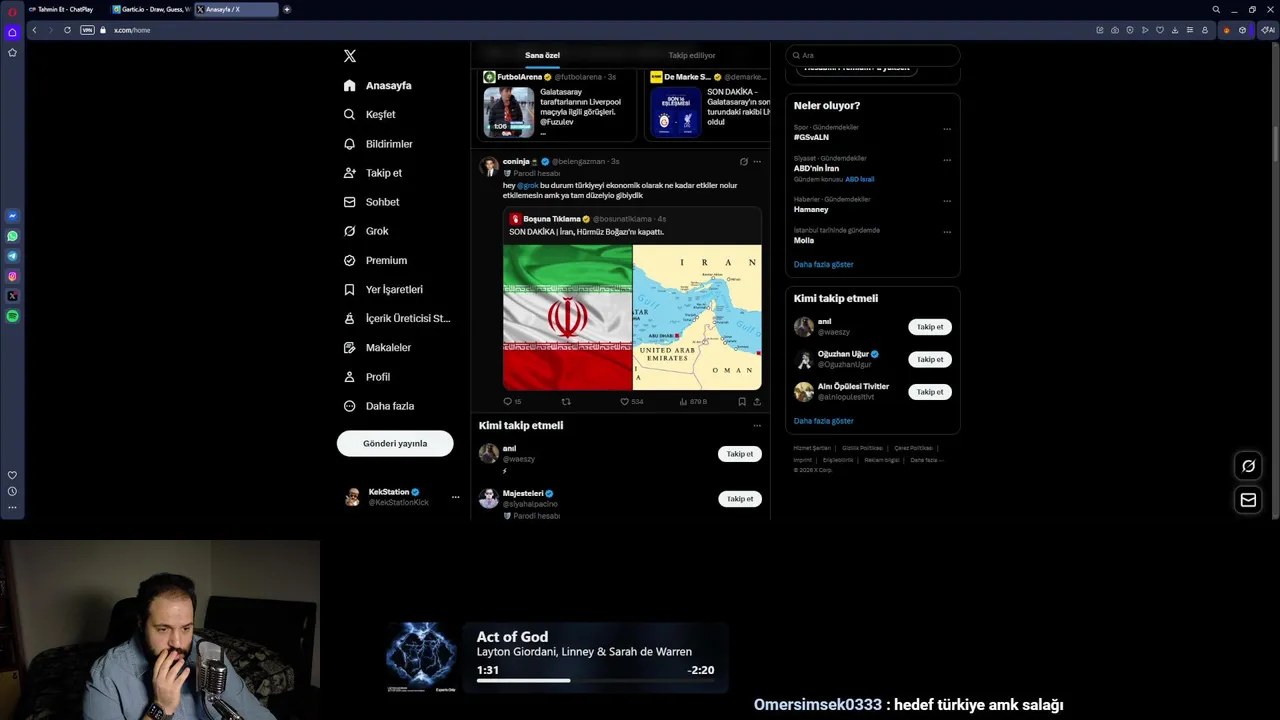Open Spotify in the Opera sidebar
Screen dimensions: 1280x720
[x=12, y=316]
